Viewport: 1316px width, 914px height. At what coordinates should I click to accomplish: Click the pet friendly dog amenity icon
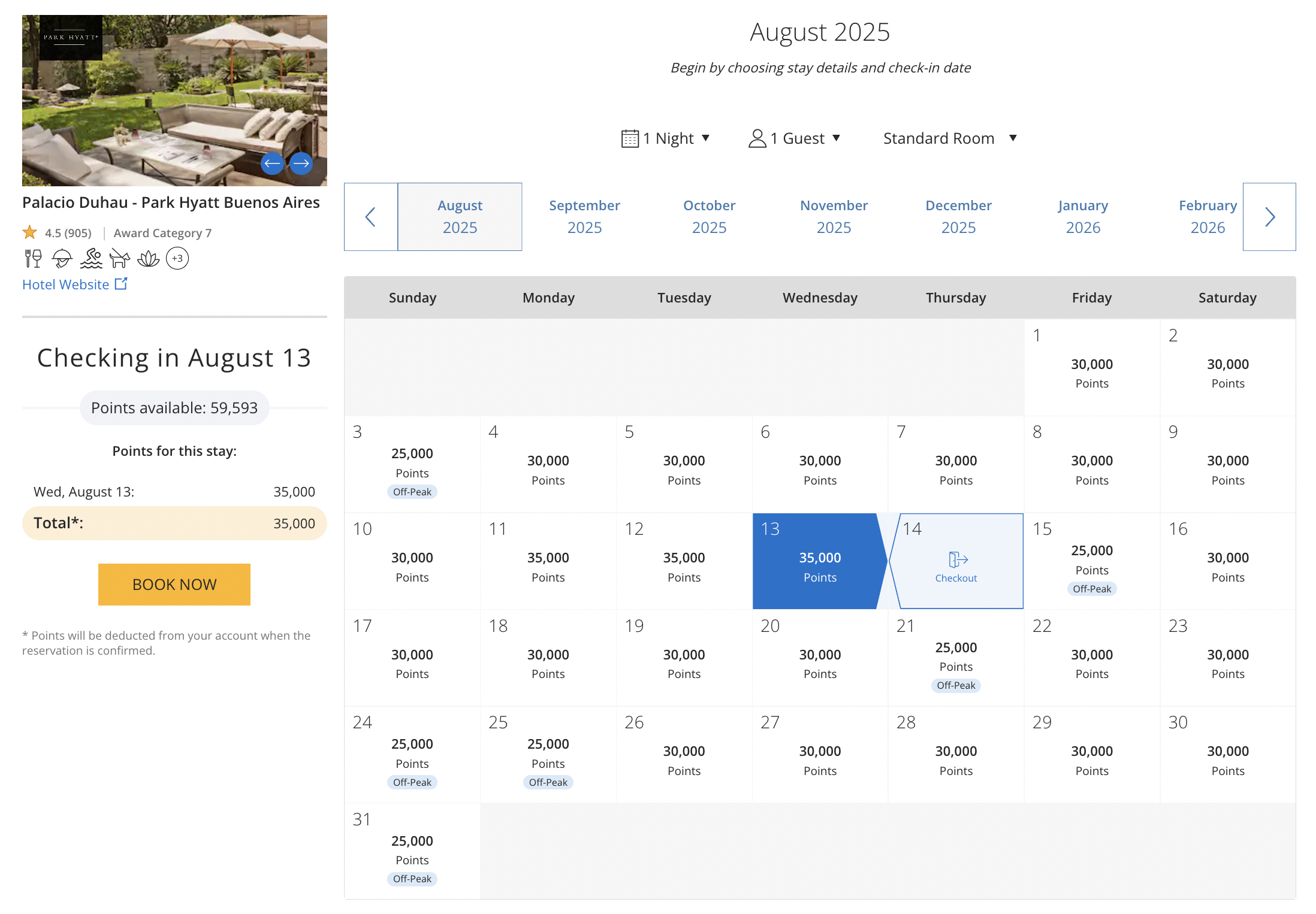pos(120,259)
